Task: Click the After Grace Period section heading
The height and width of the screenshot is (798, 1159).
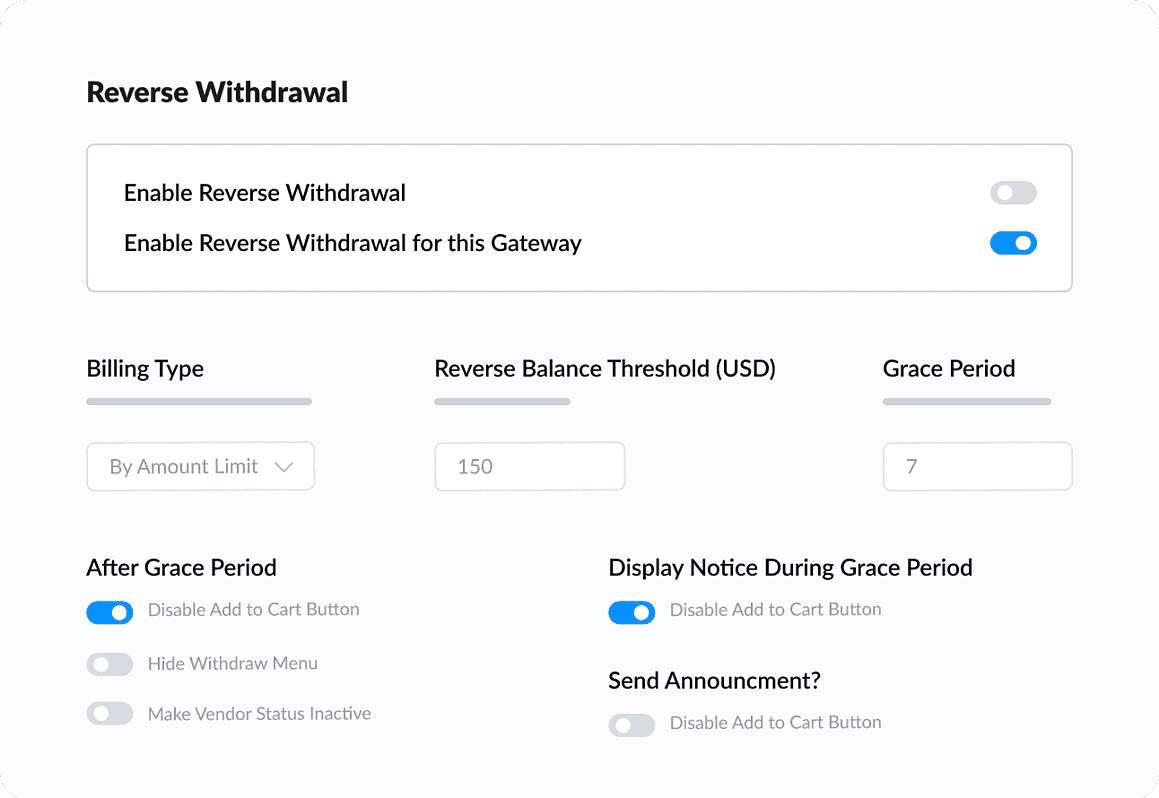Action: click(181, 567)
